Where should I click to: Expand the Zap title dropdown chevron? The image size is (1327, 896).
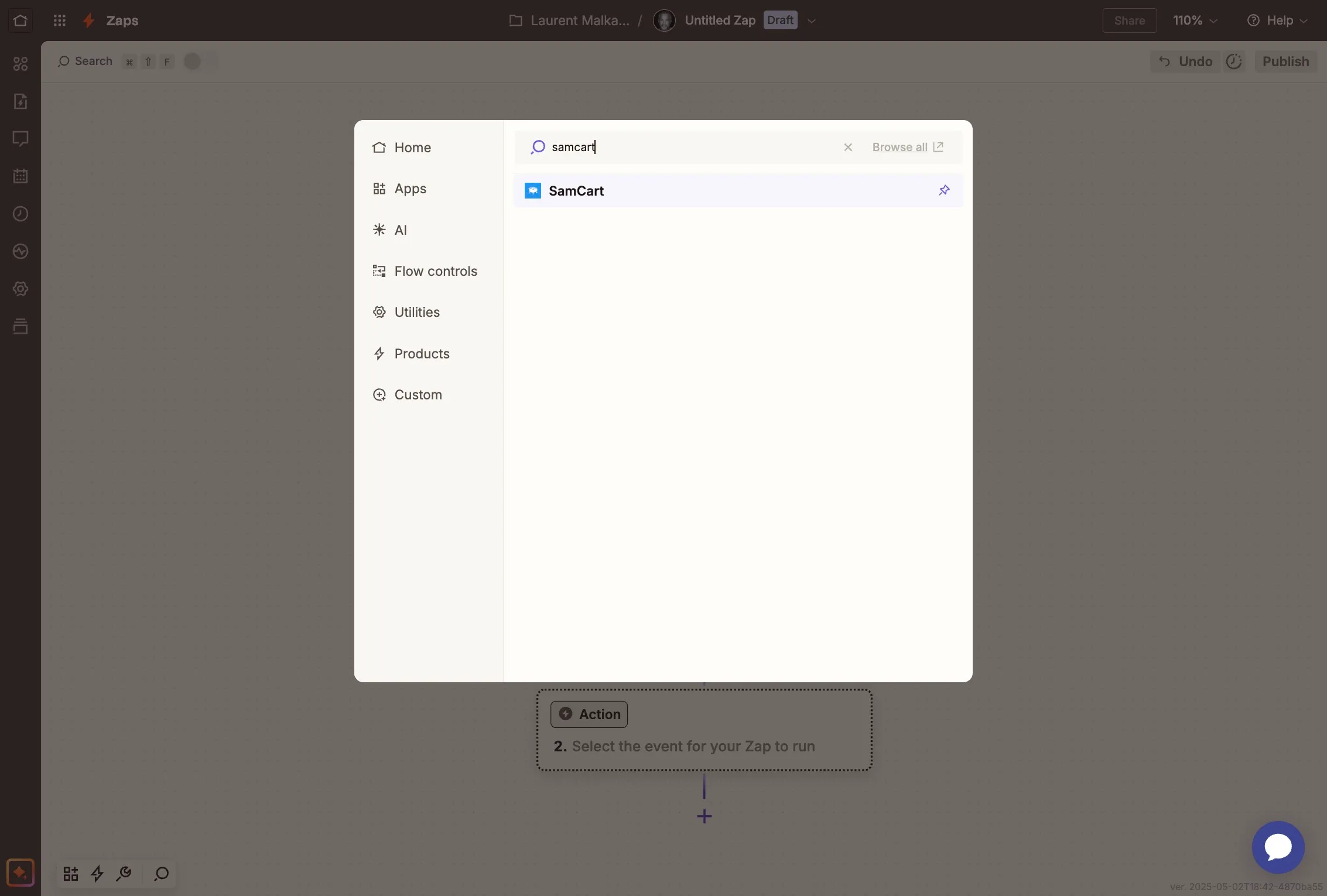tap(812, 20)
